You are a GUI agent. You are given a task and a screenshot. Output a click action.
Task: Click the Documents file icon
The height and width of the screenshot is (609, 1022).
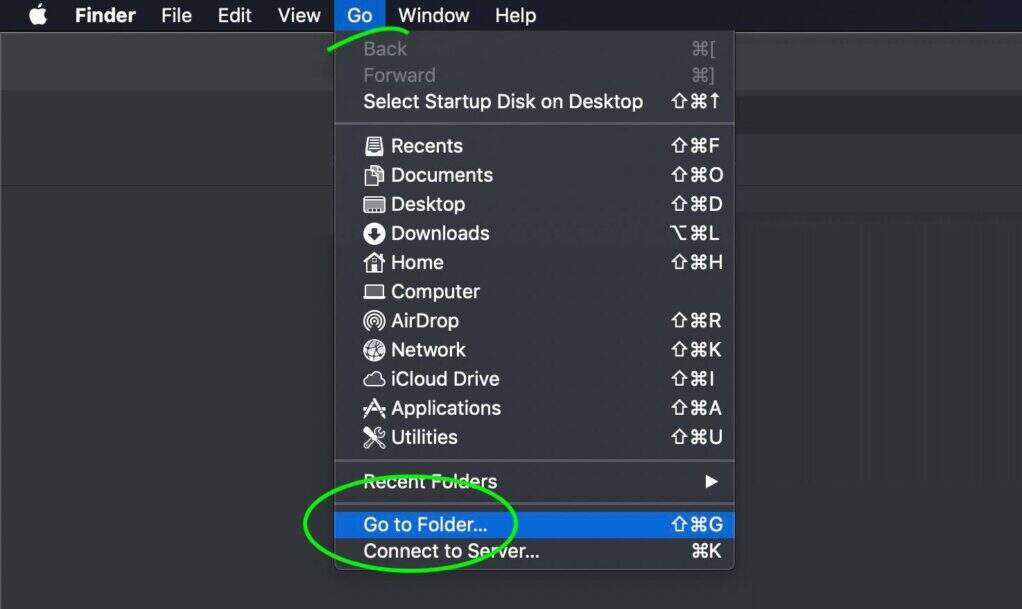(374, 175)
